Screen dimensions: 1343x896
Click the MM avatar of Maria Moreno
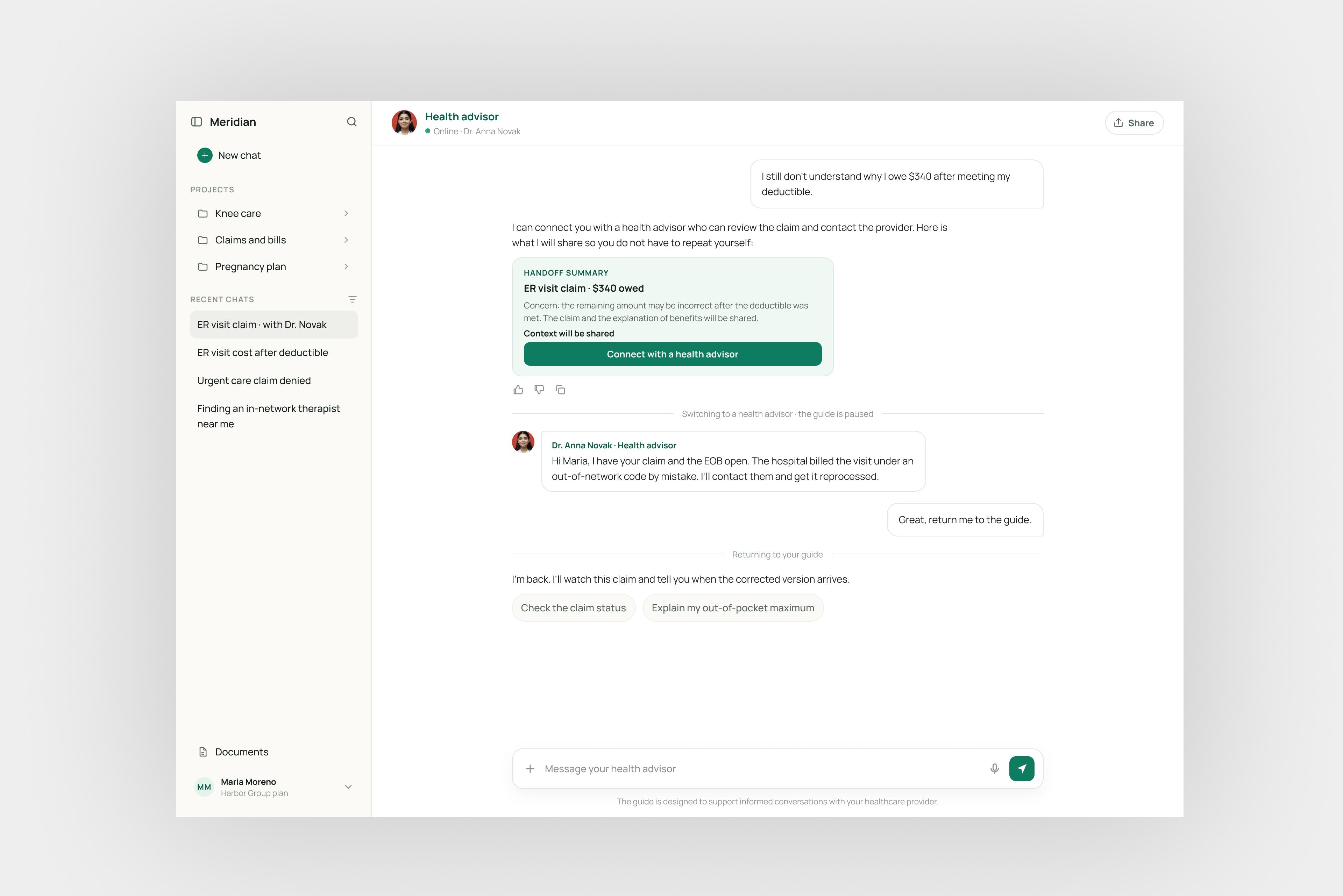click(204, 787)
